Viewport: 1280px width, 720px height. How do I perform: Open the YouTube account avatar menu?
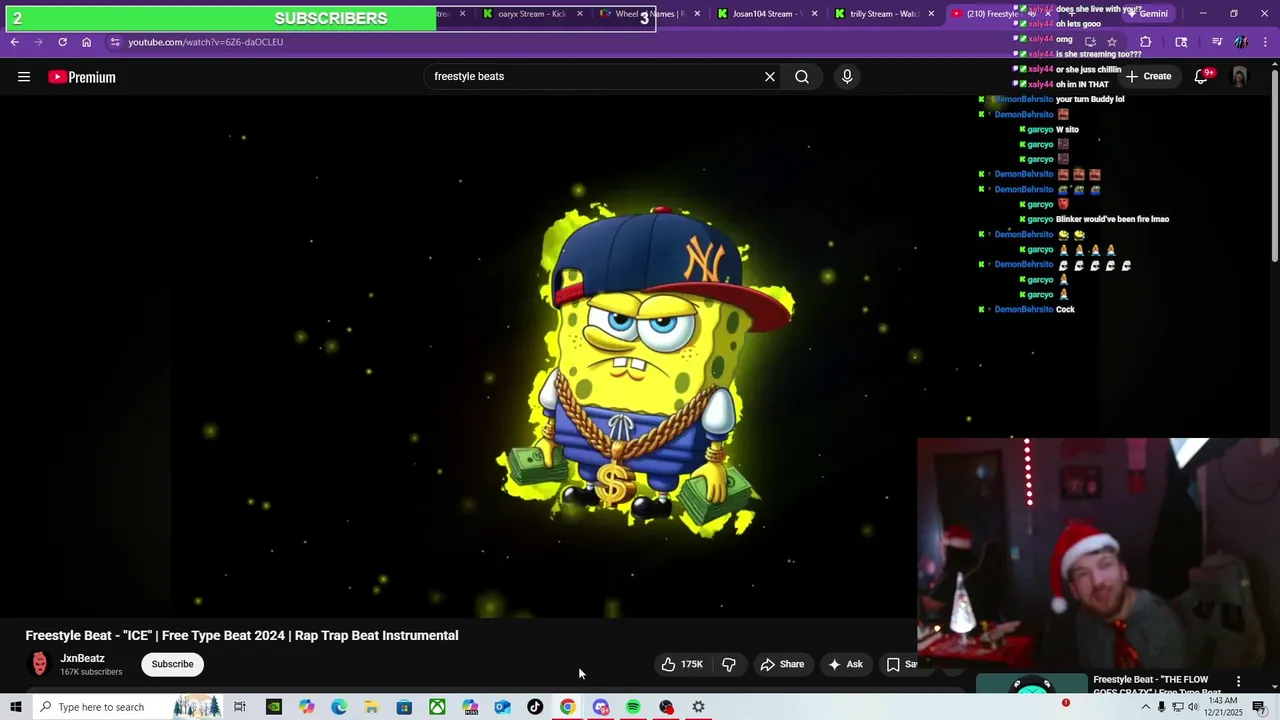1239,77
